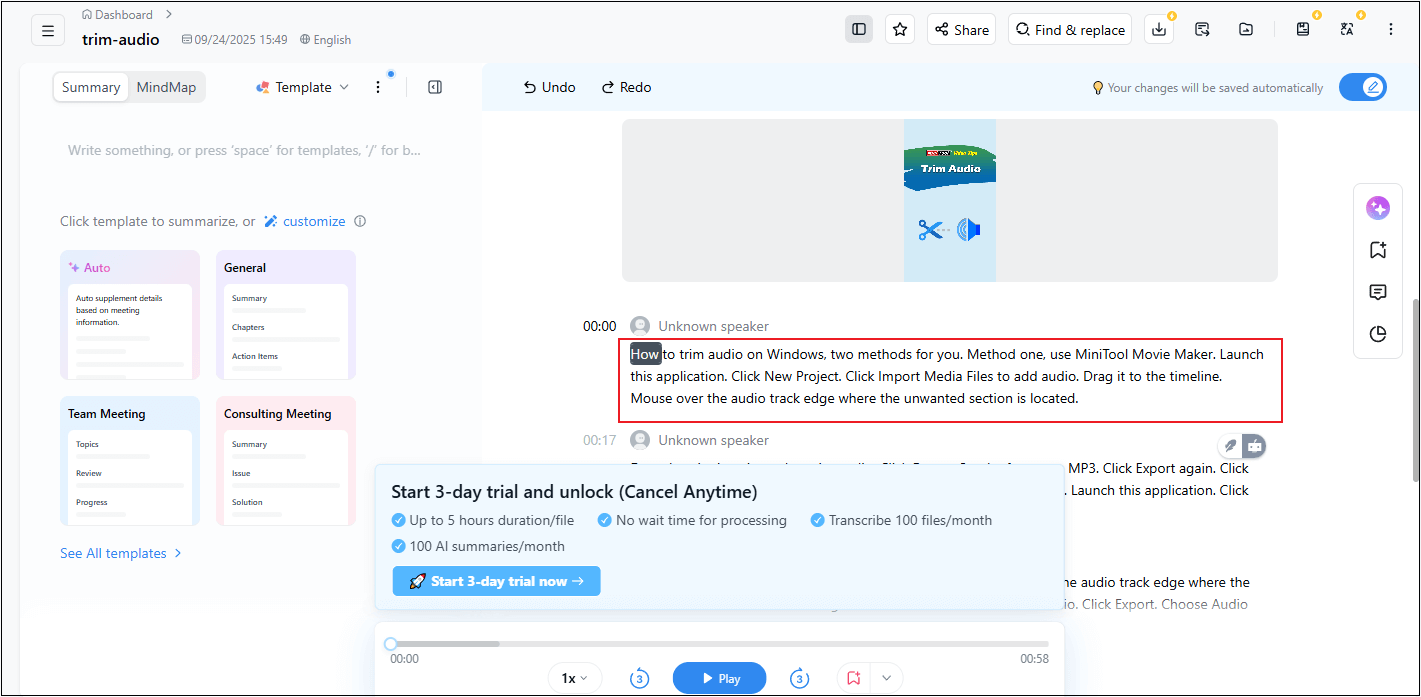1421x697 pixels.
Task: Click the audio progress slider handle
Action: click(x=391, y=644)
